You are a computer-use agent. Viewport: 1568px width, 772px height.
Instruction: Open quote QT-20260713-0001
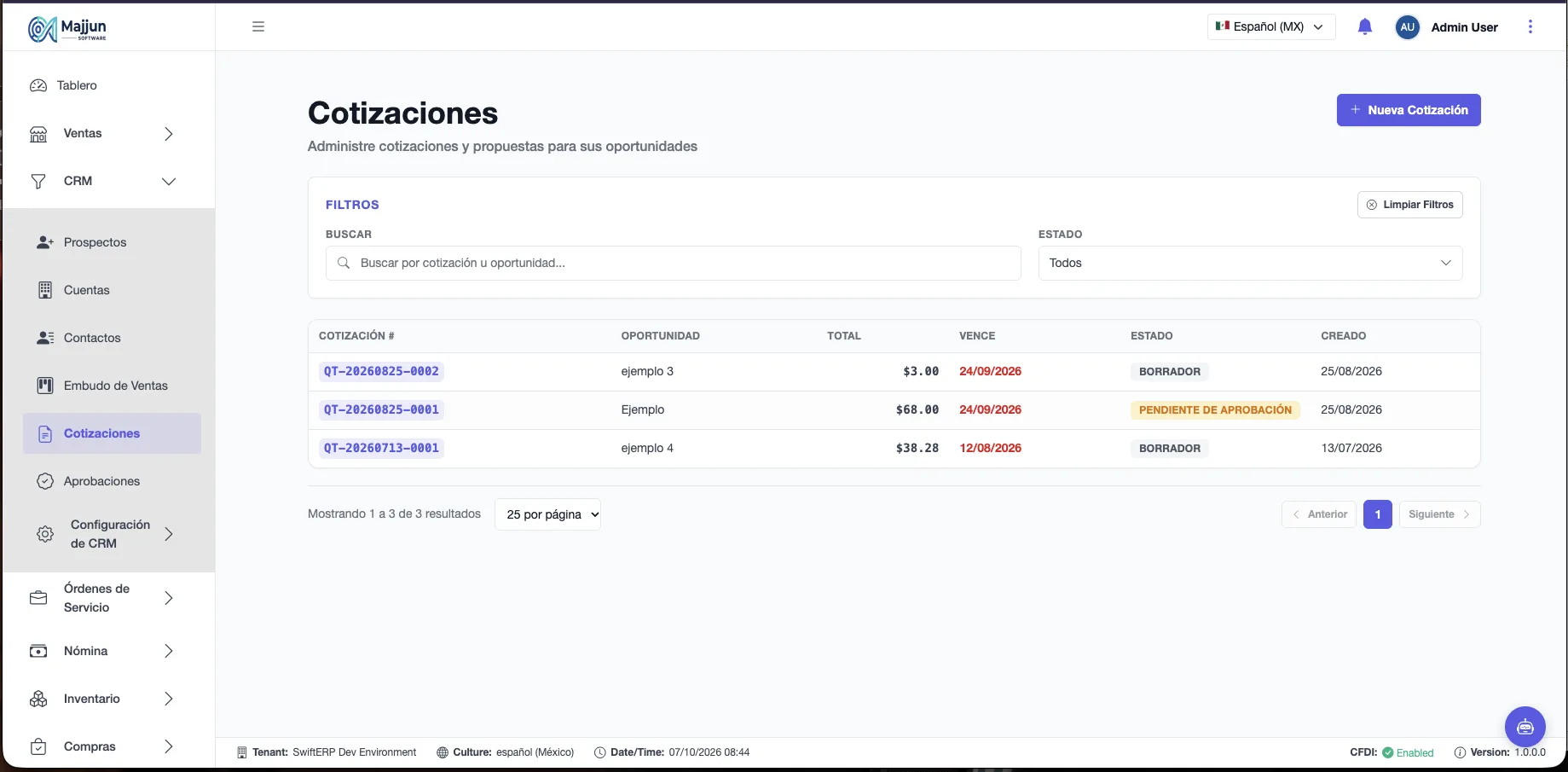click(381, 448)
